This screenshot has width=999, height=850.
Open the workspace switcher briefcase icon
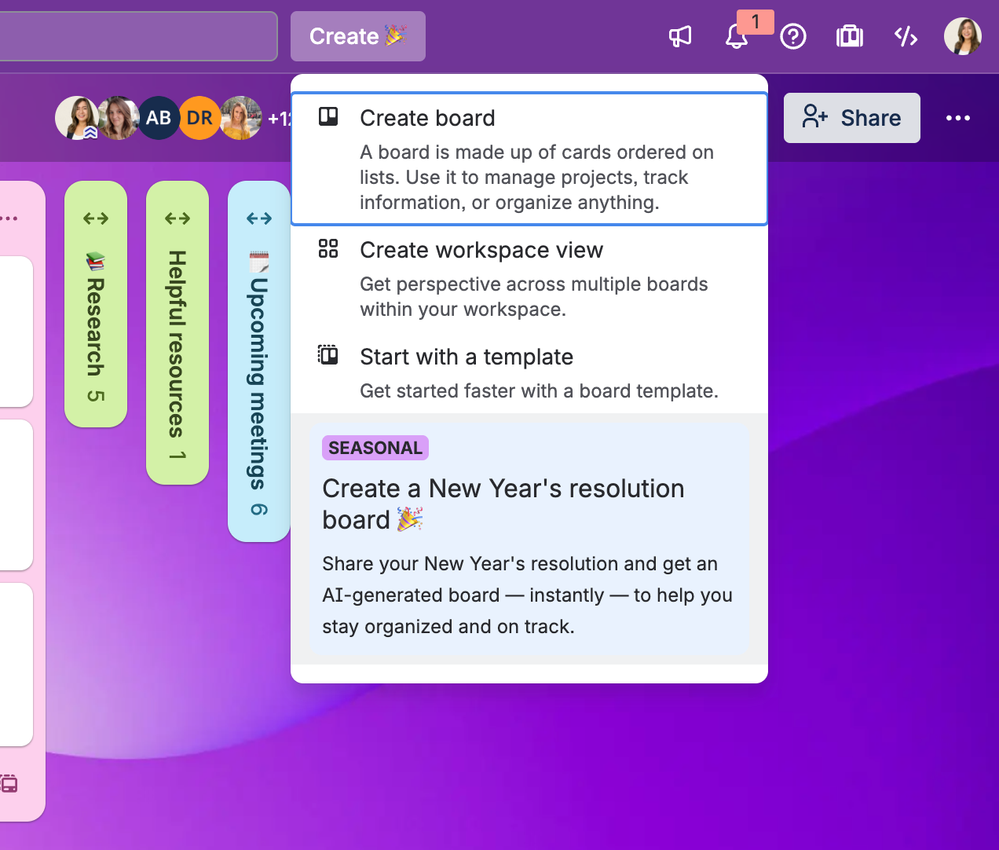pyautogui.click(x=849, y=36)
